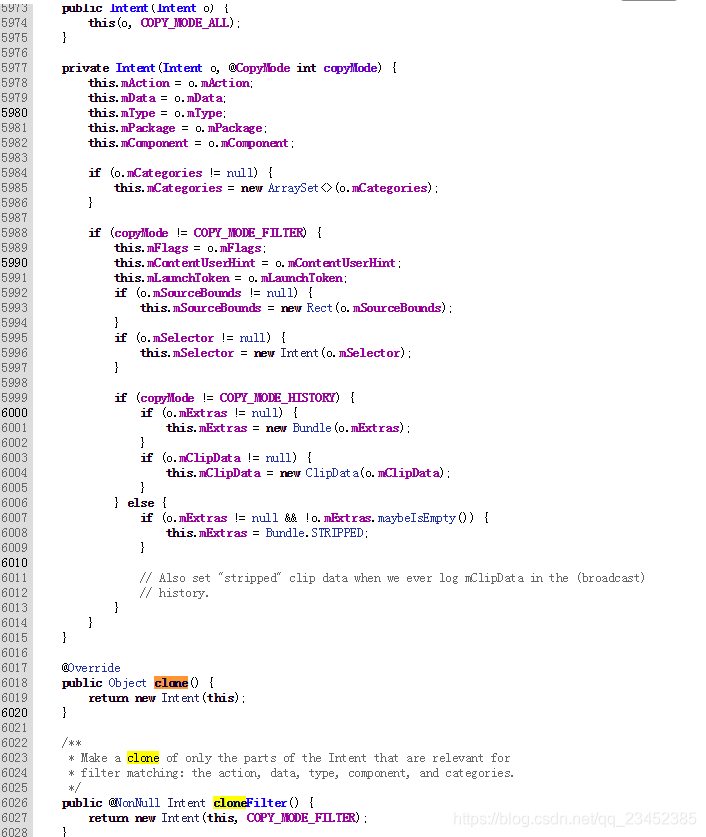Screen dimensions: 706x837
Task: Click the STRIPPED constant on line 6008
Action: (x=337, y=533)
